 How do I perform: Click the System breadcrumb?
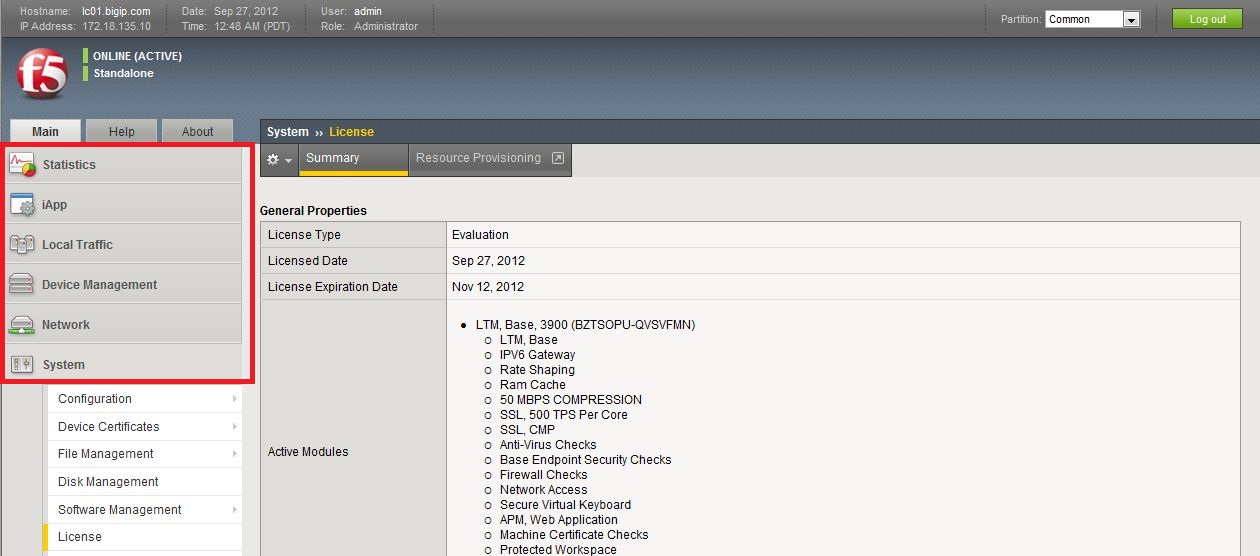[288, 132]
